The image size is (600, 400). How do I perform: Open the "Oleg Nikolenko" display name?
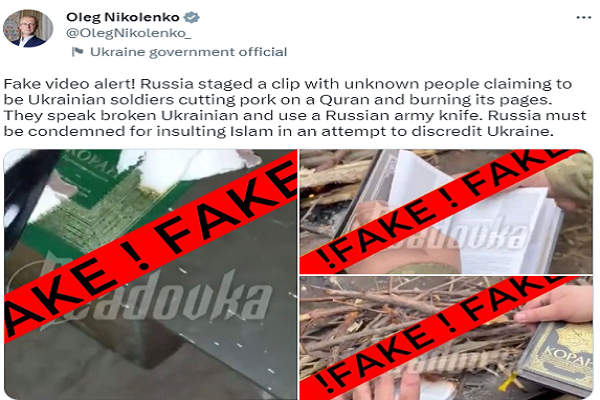click(122, 17)
